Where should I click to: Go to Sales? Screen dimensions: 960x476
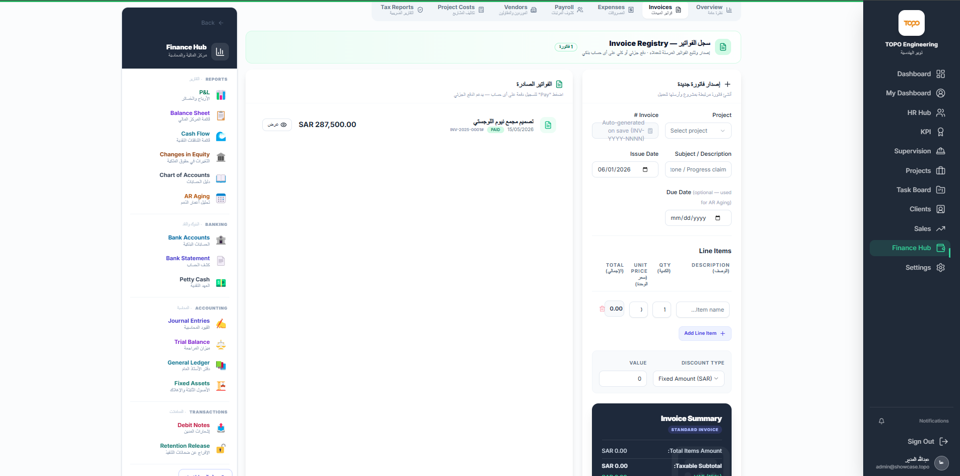coord(910,229)
